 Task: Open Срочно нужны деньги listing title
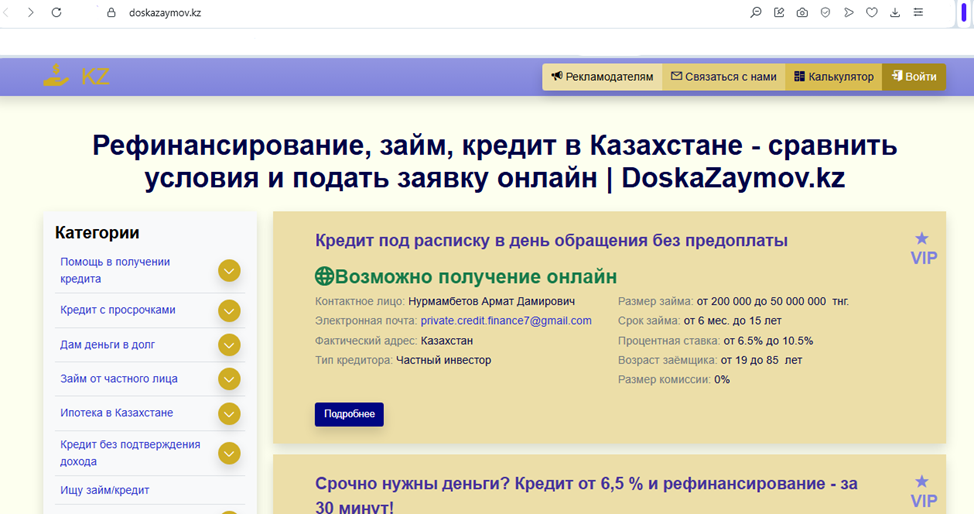(x=586, y=495)
